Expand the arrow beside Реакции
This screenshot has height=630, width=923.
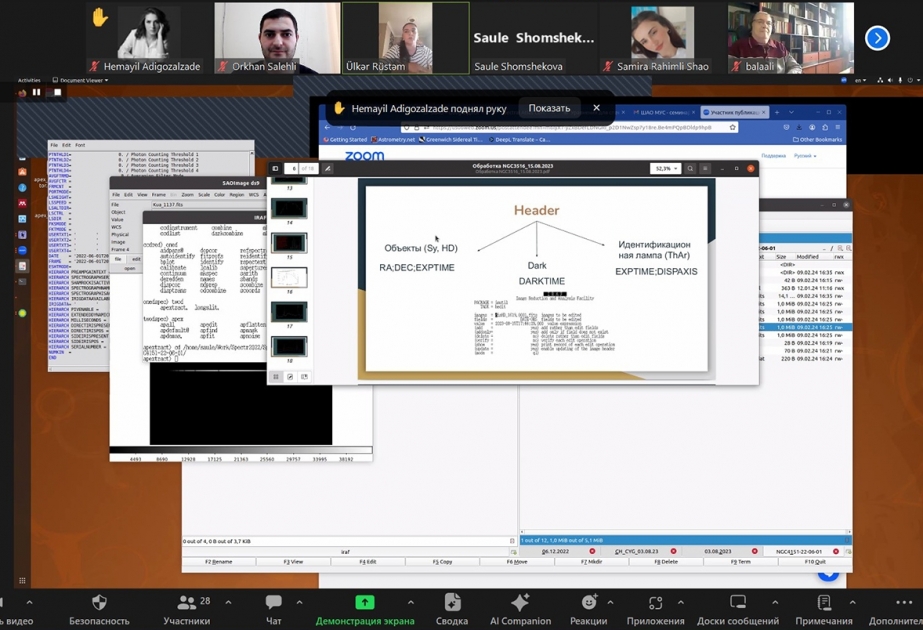click(610, 602)
